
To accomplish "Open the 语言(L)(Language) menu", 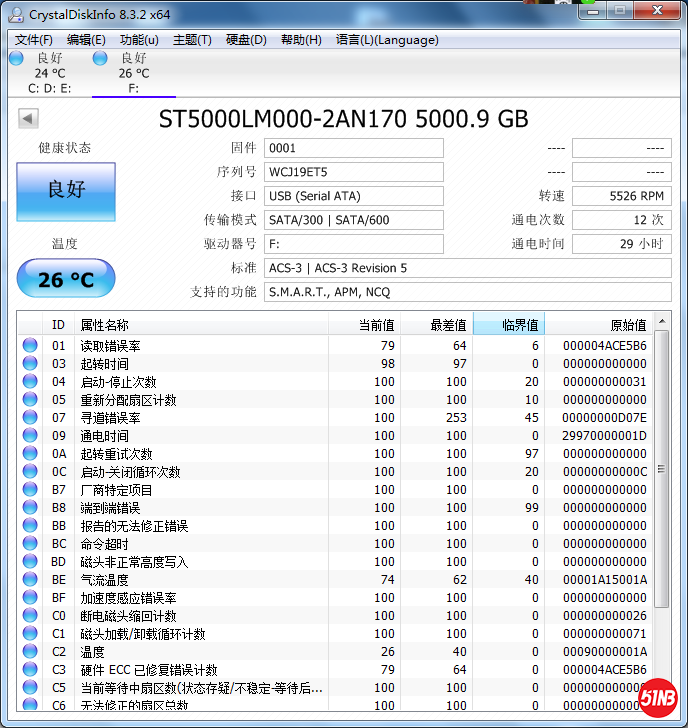I will coord(387,40).
